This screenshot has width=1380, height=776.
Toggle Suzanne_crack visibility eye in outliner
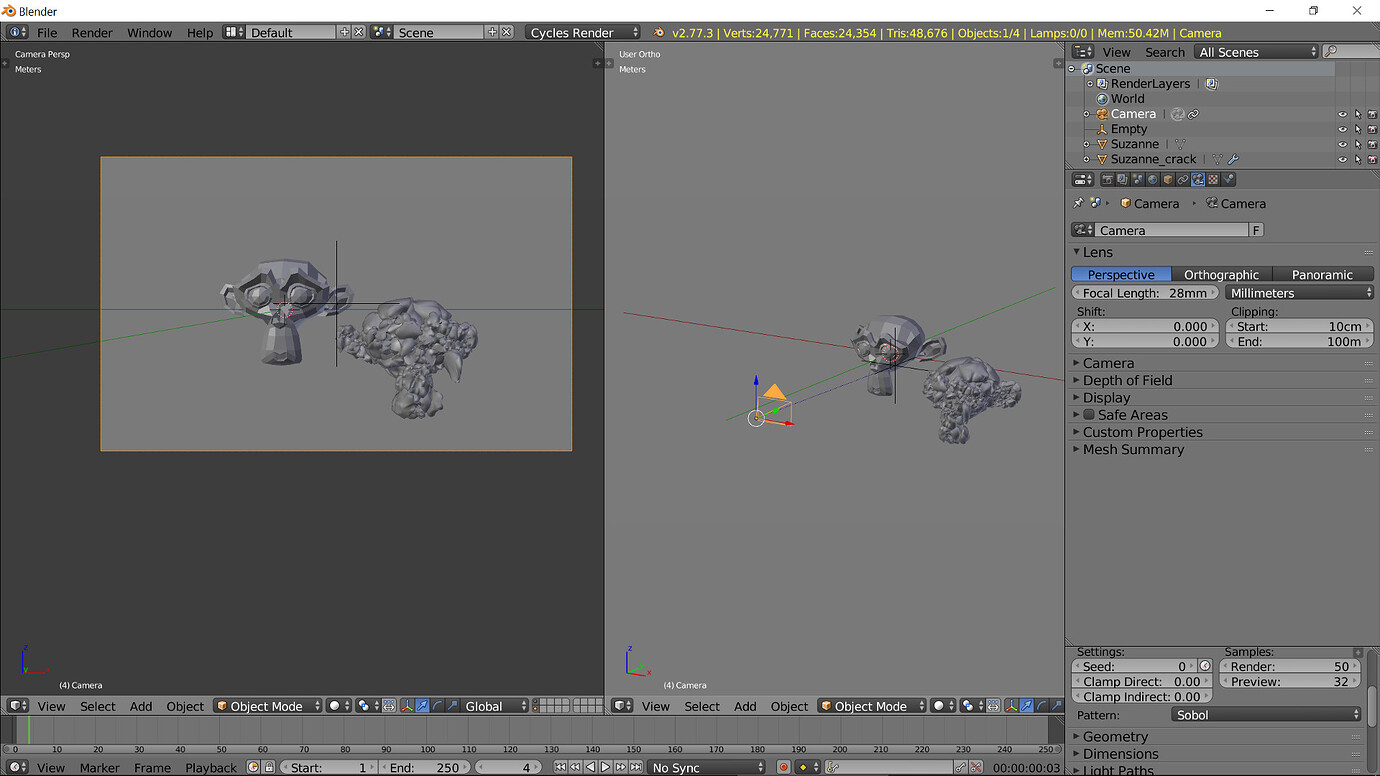(x=1343, y=159)
